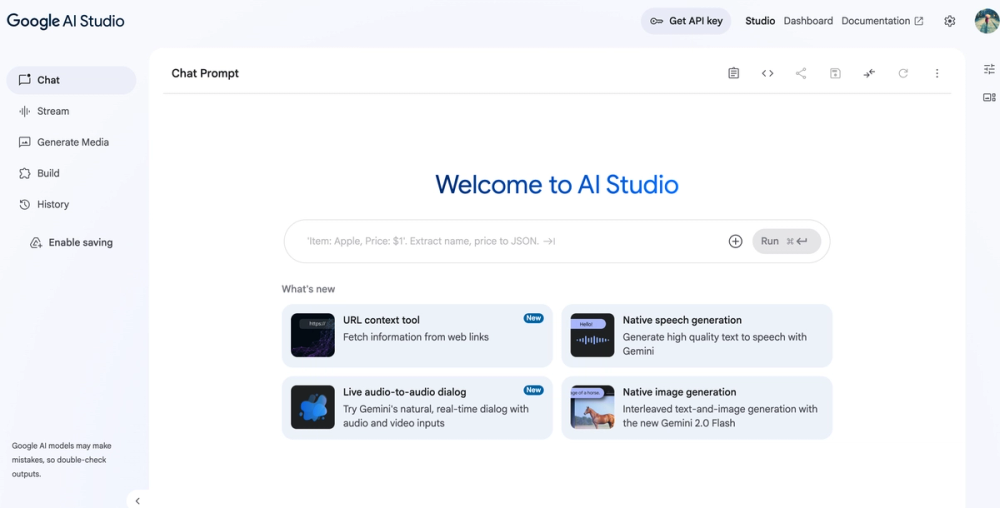1000x508 pixels.
Task: Click the clear chat refresh icon
Action: pos(903,73)
